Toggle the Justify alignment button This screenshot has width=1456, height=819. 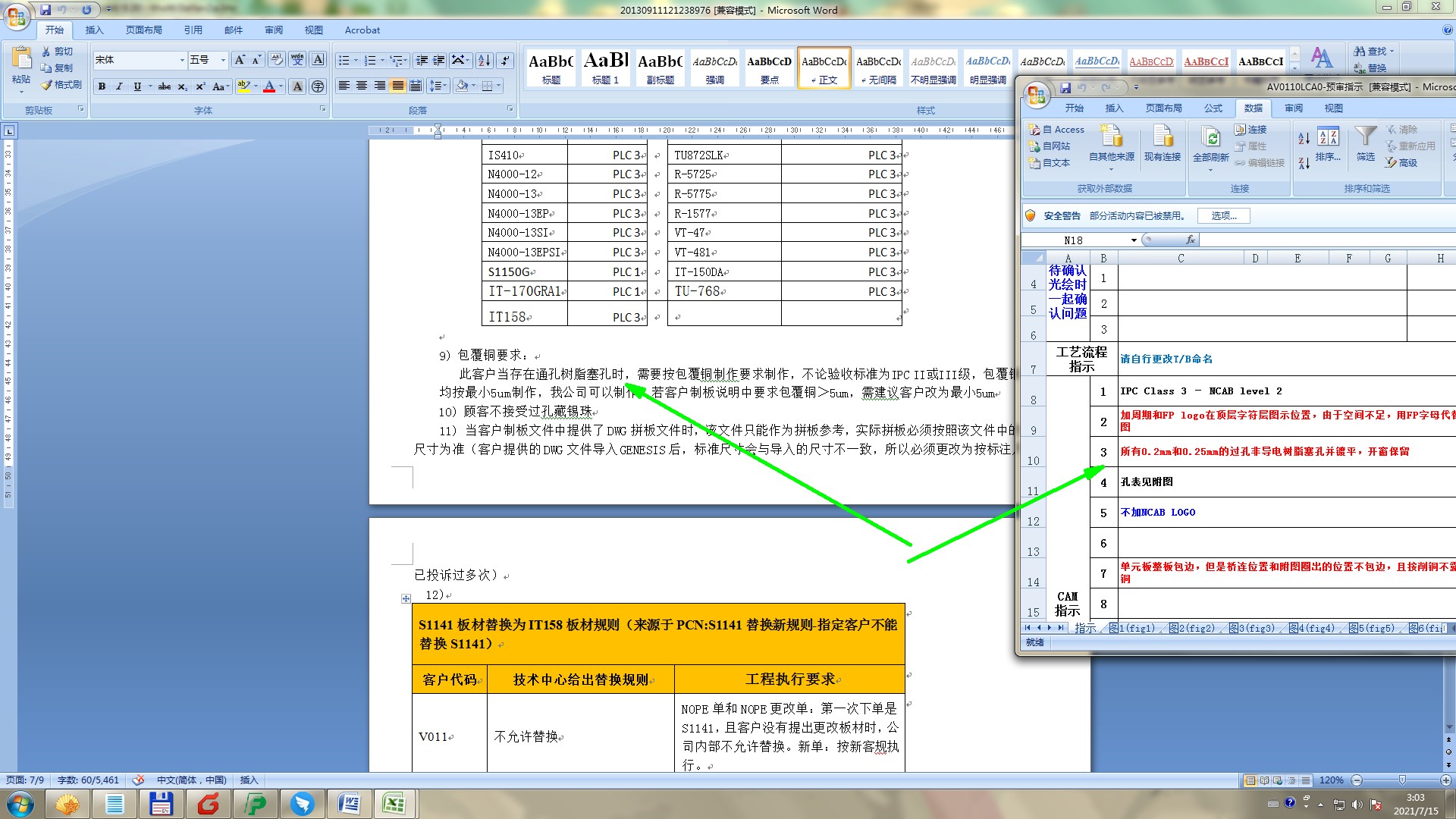(x=397, y=86)
